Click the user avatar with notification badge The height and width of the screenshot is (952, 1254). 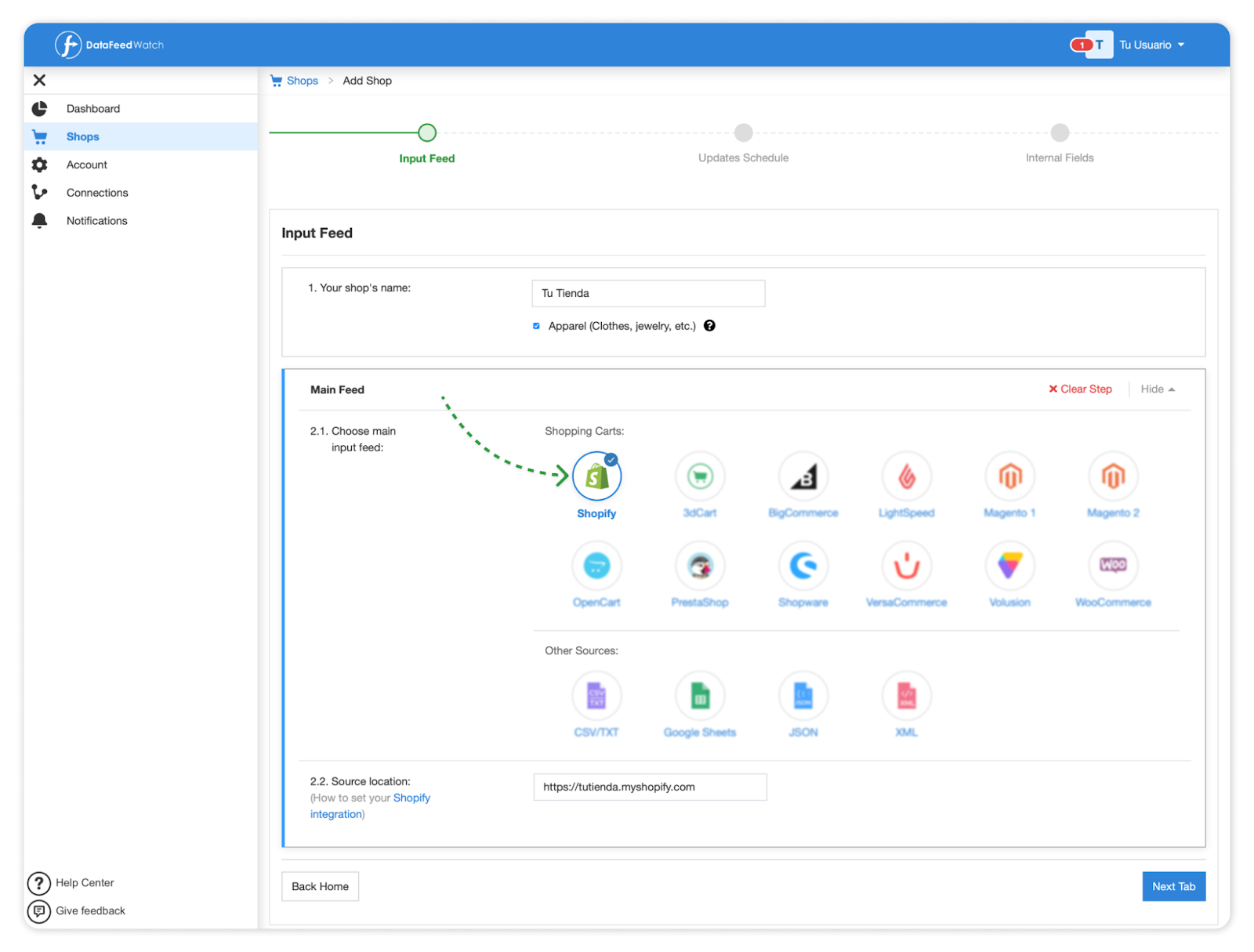[x=1092, y=45]
